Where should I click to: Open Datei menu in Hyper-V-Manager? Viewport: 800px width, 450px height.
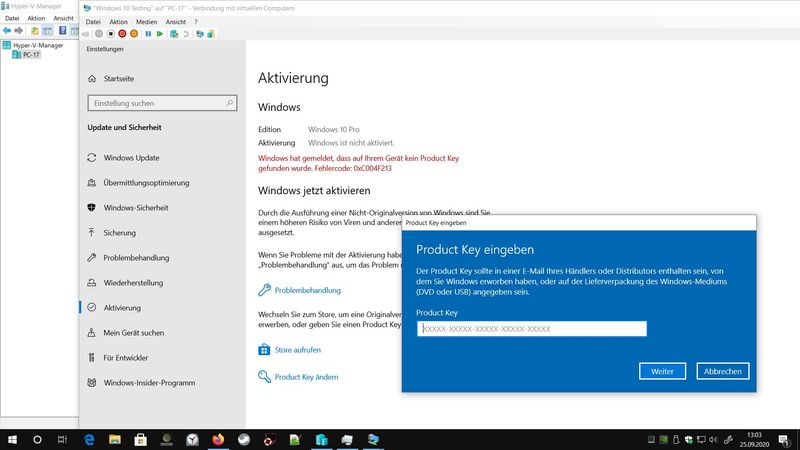point(12,18)
